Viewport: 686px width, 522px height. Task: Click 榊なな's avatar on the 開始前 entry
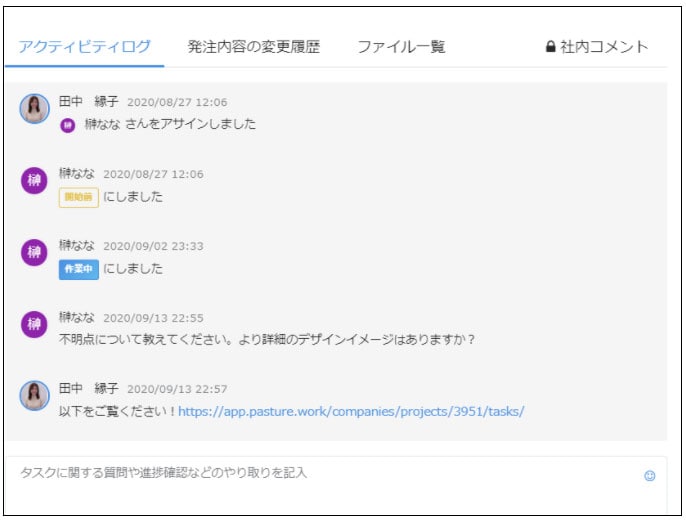pyautogui.click(x=35, y=181)
